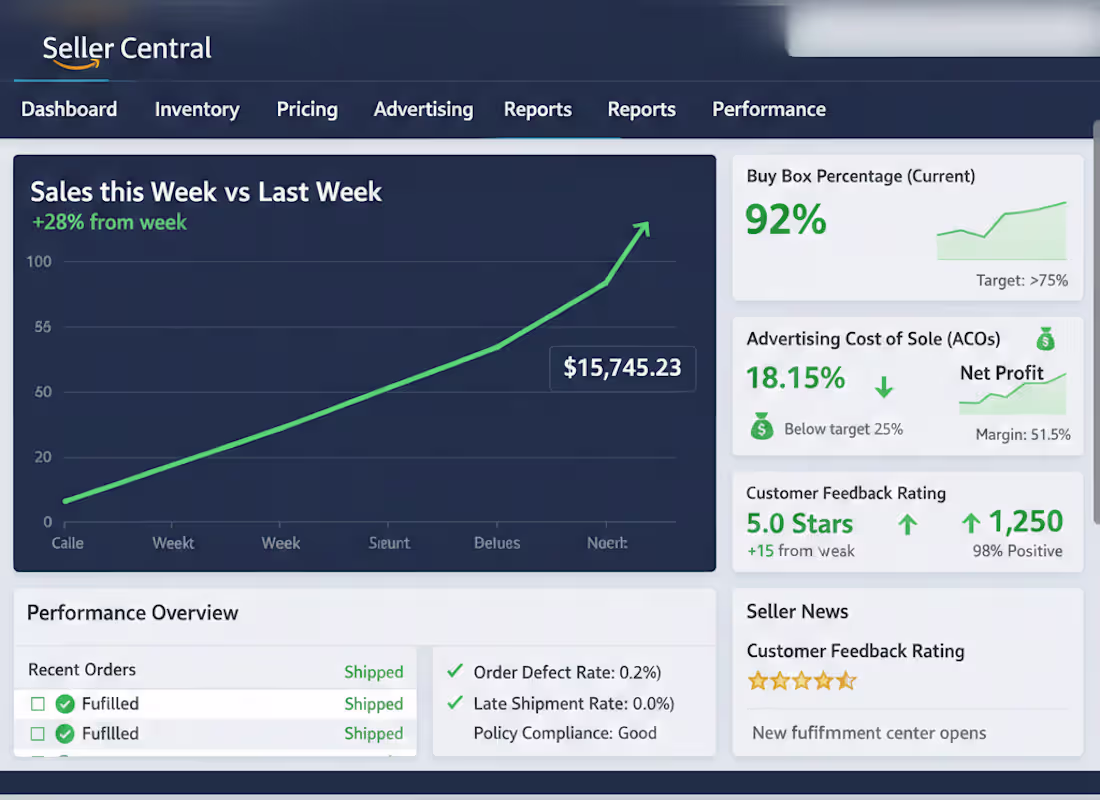Click Buy Box Percentage (Current) title

(861, 176)
